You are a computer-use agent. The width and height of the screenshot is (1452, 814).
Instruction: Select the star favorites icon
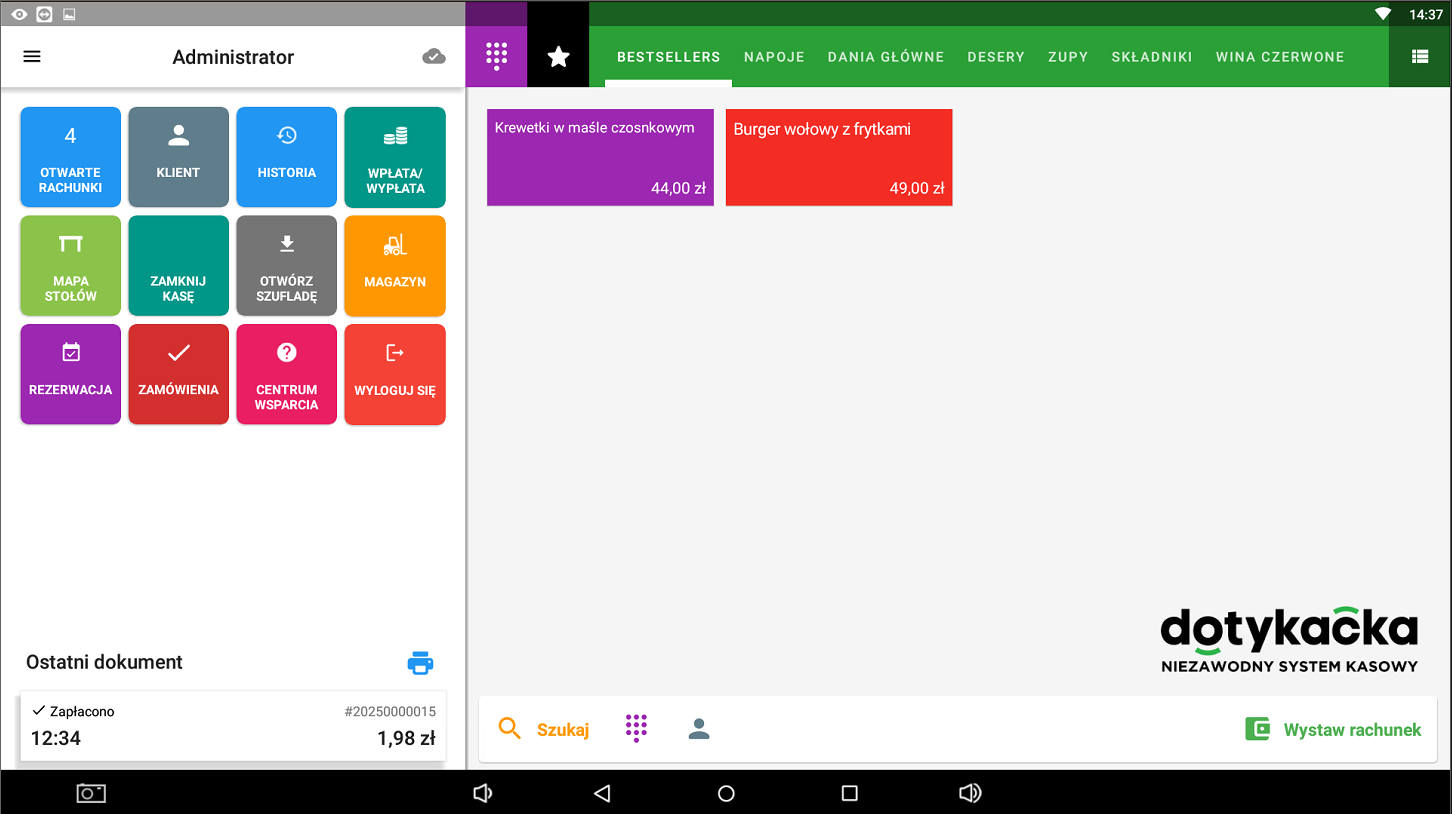[x=558, y=57]
